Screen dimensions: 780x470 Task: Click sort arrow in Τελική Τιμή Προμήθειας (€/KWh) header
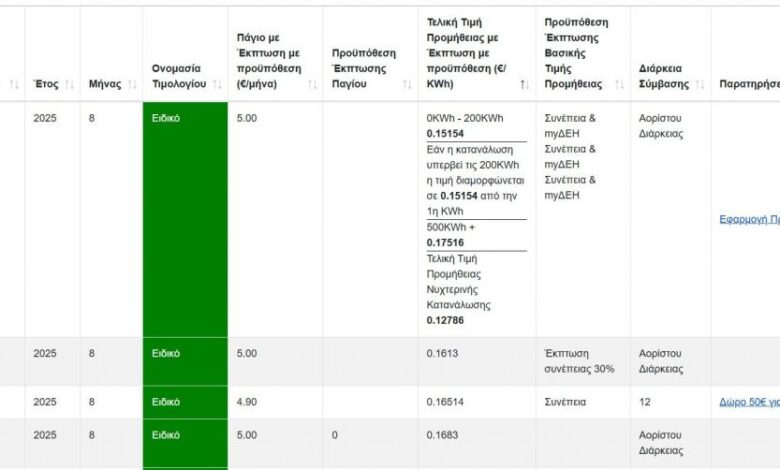pyautogui.click(x=524, y=85)
